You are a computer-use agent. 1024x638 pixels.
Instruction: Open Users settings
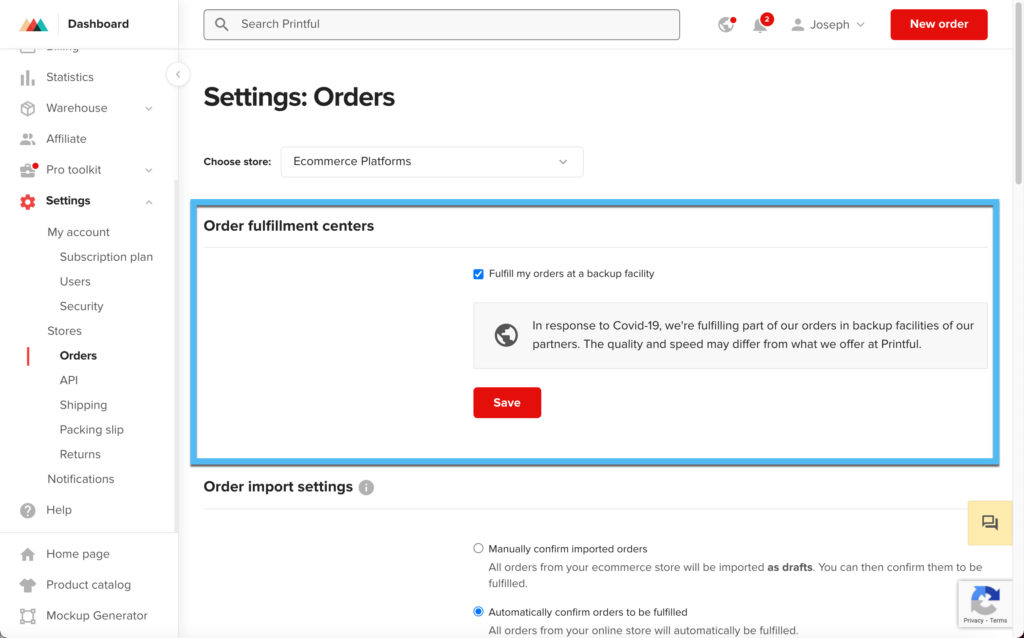coord(75,282)
